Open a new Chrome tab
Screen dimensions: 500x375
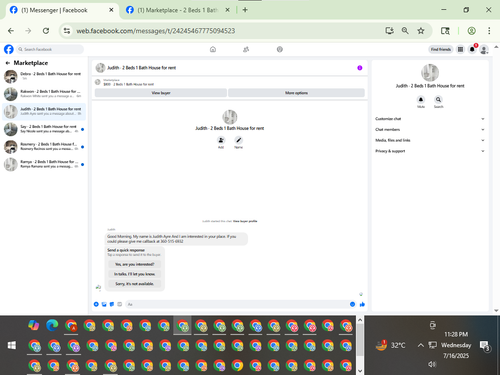coord(245,10)
